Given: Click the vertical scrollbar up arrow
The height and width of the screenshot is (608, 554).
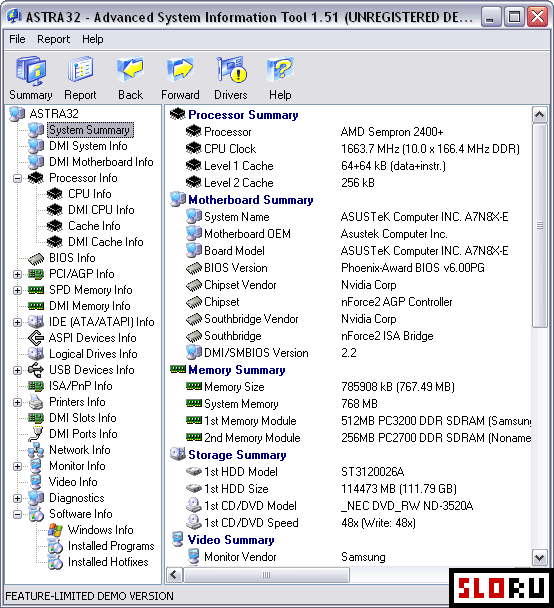Looking at the screenshot, I should [540, 114].
